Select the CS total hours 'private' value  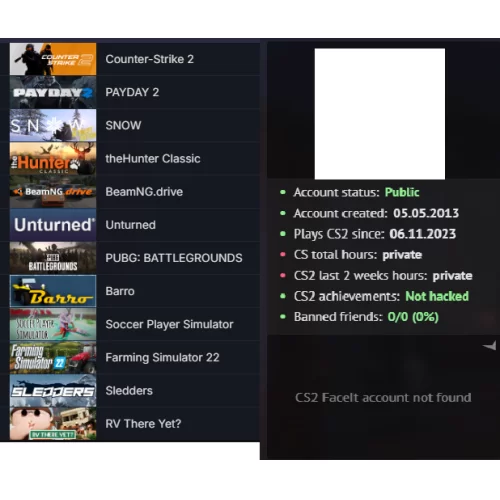coord(402,255)
